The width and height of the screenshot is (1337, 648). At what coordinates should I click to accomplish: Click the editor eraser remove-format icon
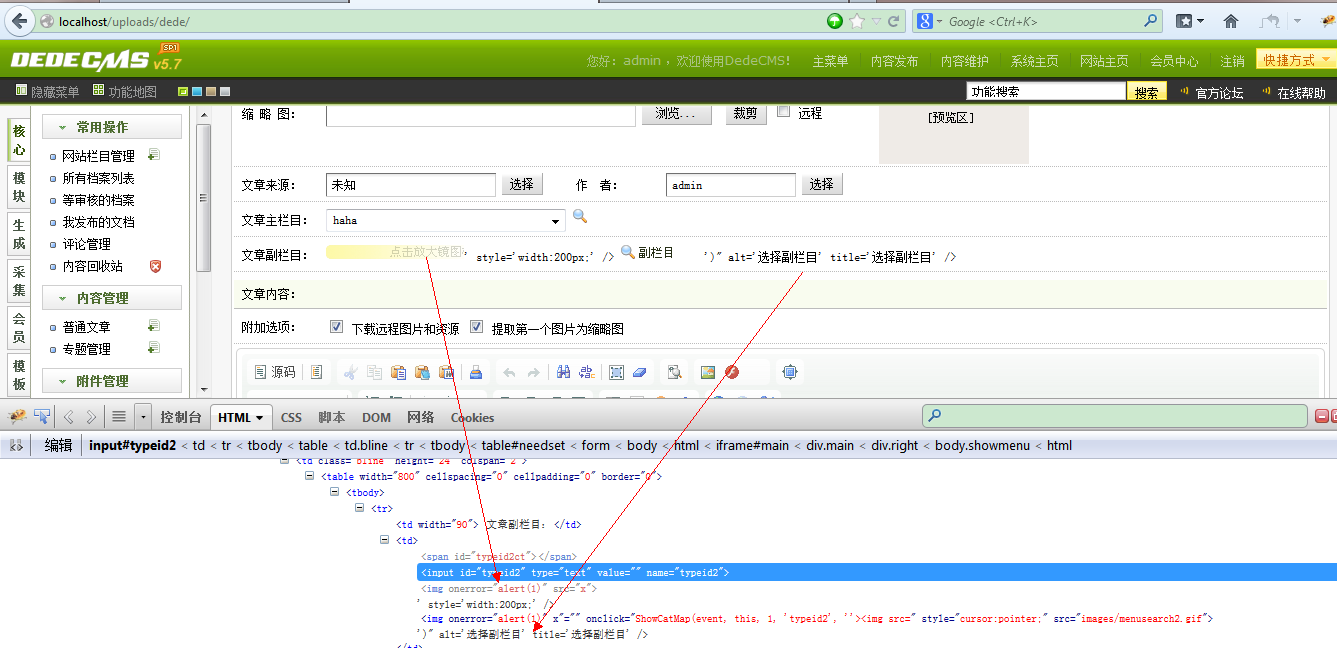[x=641, y=372]
